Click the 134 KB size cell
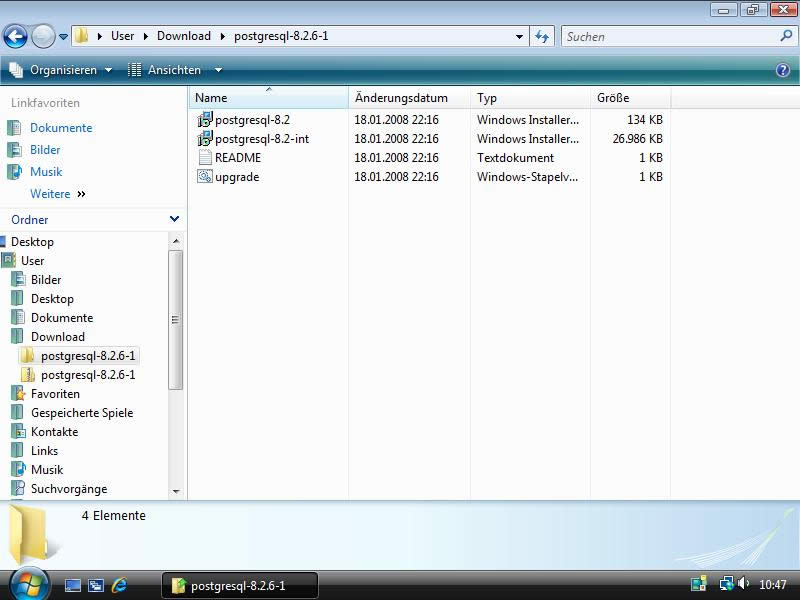The height and width of the screenshot is (600, 800). pyautogui.click(x=644, y=120)
